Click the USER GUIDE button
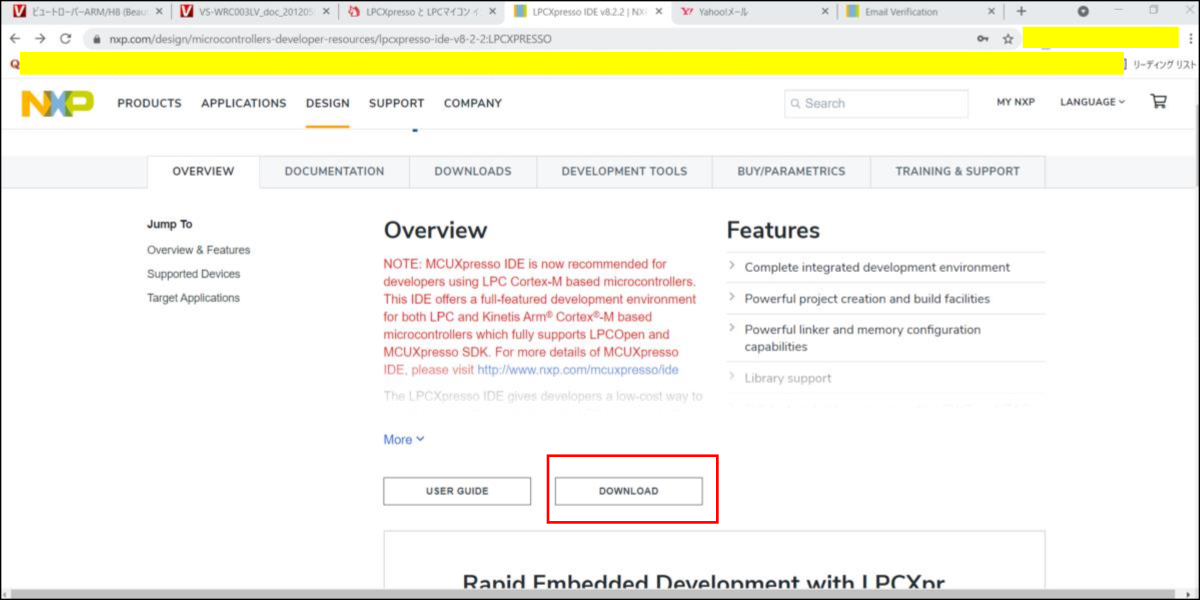 [457, 491]
